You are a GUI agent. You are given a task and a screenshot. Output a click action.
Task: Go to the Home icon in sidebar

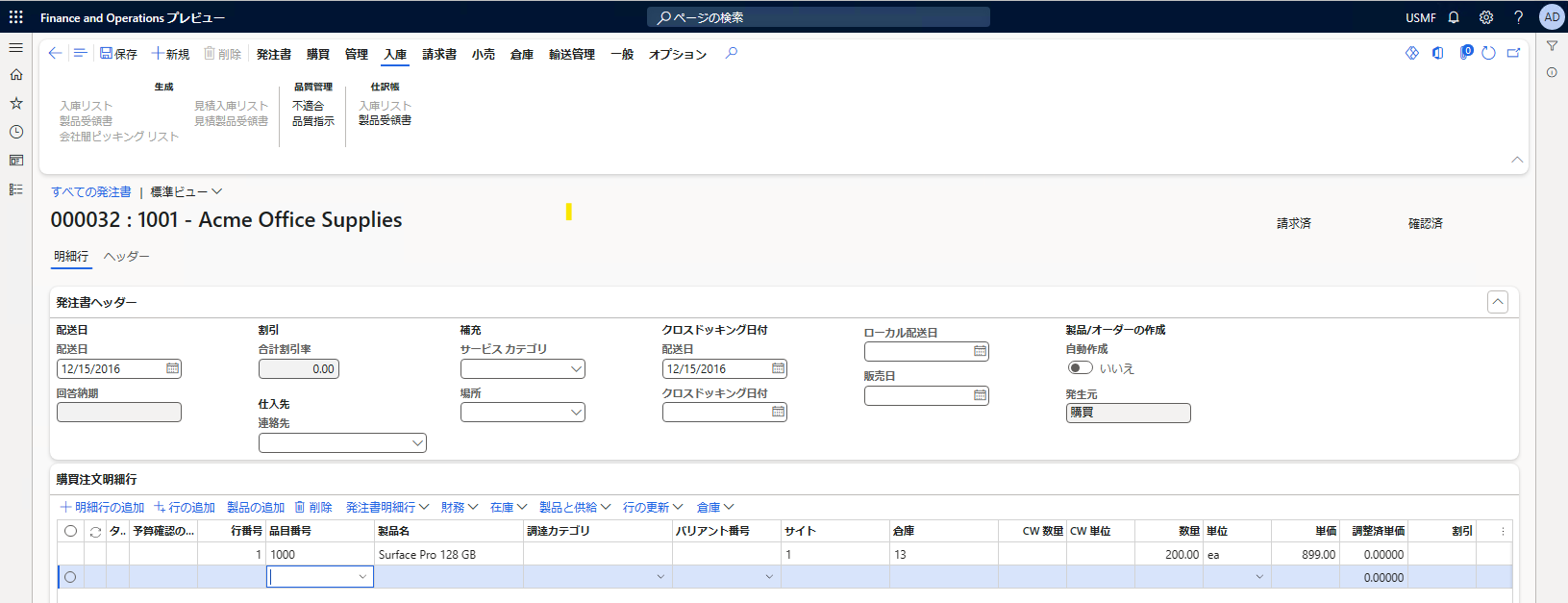pyautogui.click(x=16, y=75)
